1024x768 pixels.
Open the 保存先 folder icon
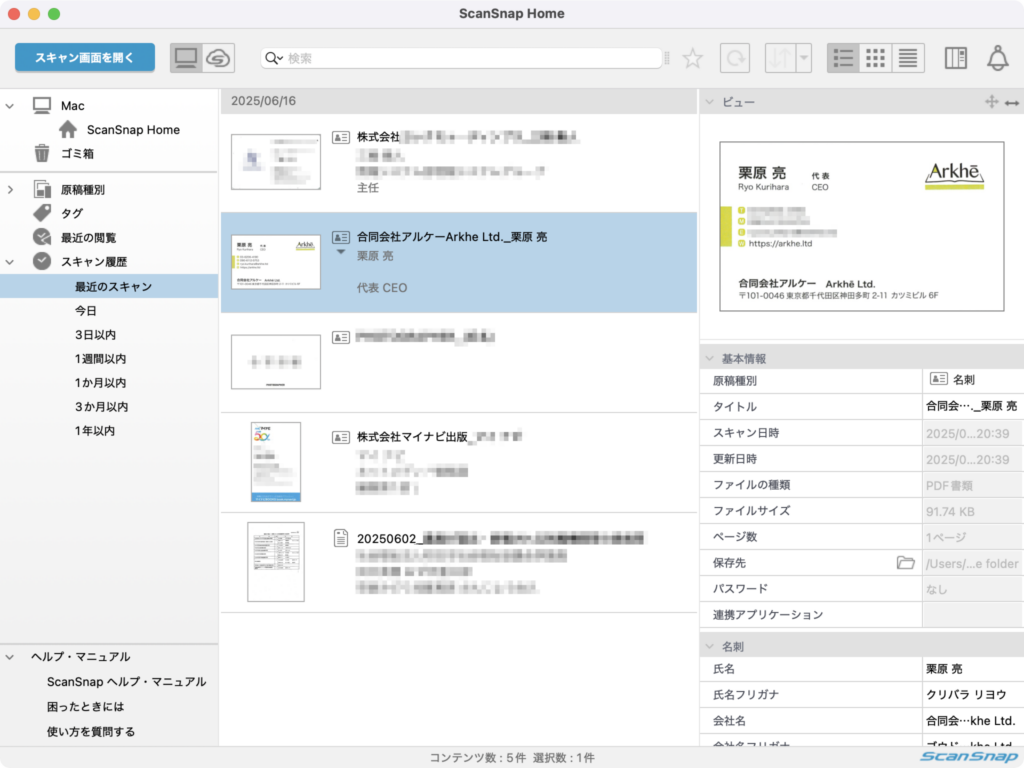(x=906, y=562)
